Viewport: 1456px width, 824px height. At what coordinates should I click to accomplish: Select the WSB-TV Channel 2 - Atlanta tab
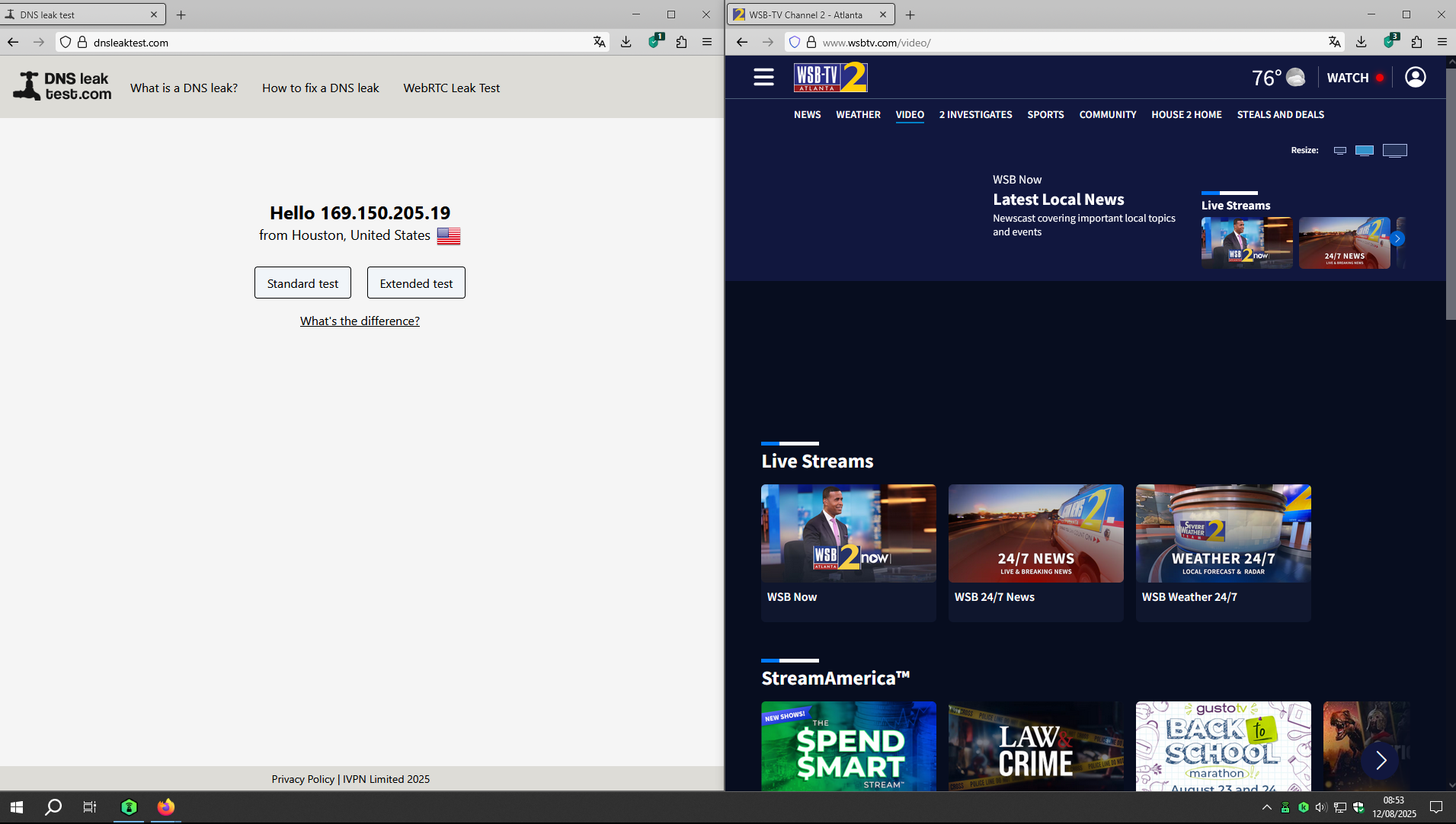811,14
